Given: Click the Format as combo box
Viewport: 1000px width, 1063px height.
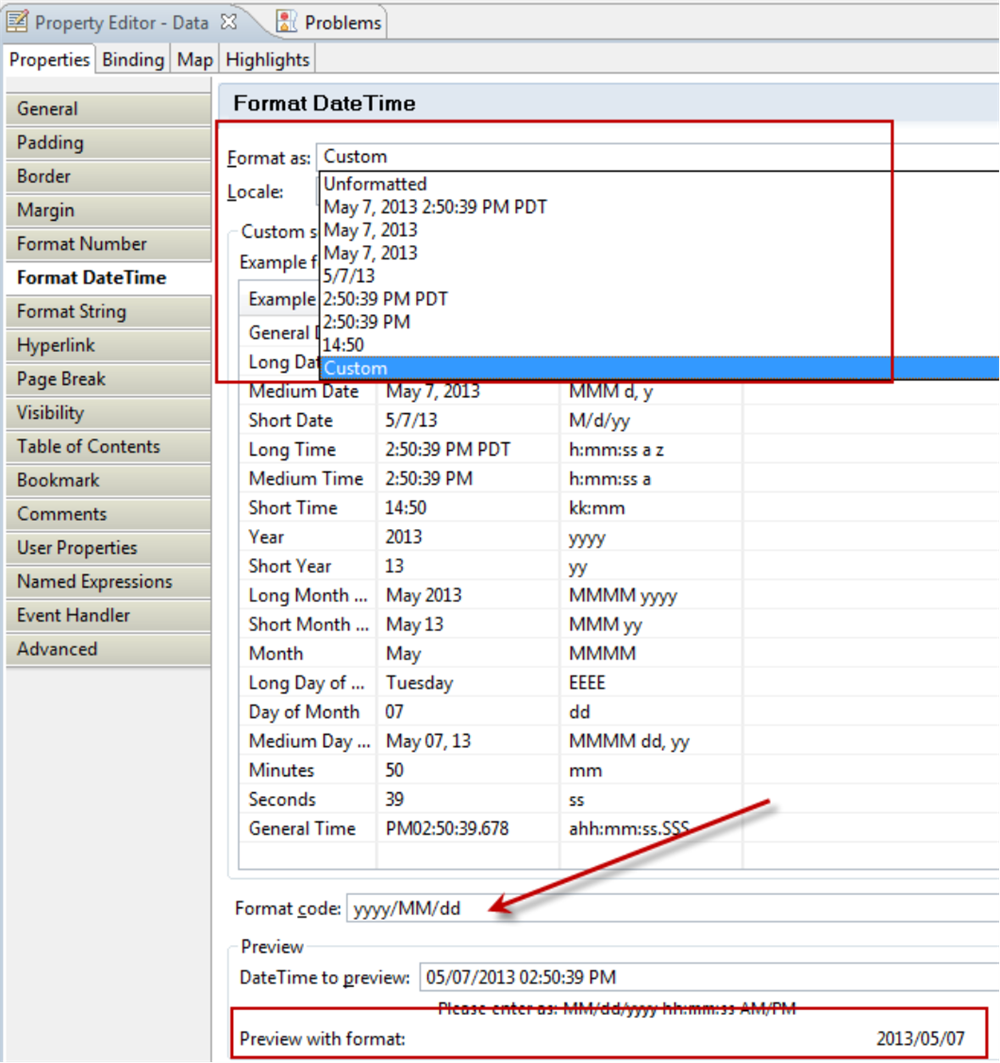Looking at the screenshot, I should 658,157.
